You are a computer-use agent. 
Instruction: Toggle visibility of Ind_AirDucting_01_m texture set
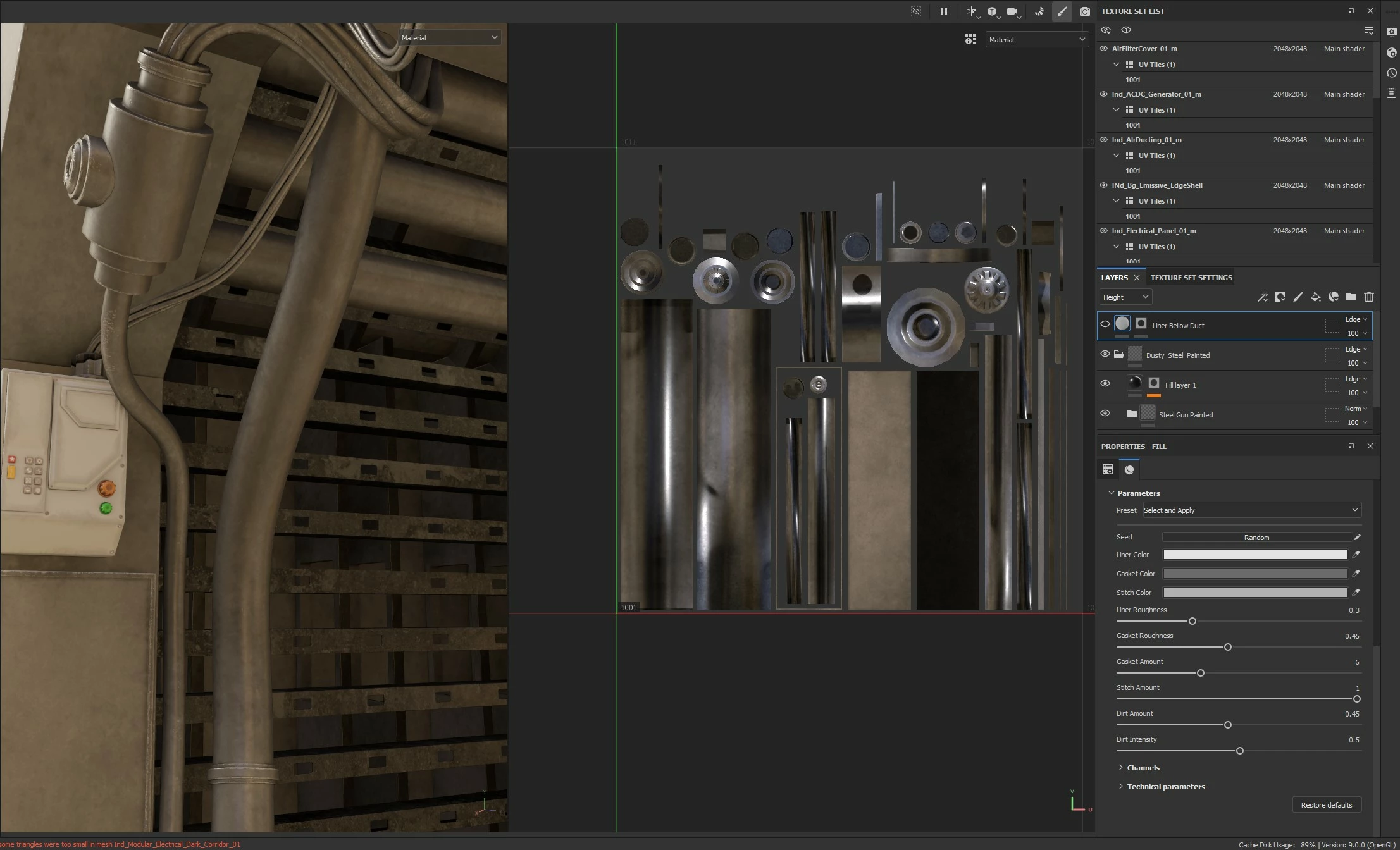pos(1103,140)
